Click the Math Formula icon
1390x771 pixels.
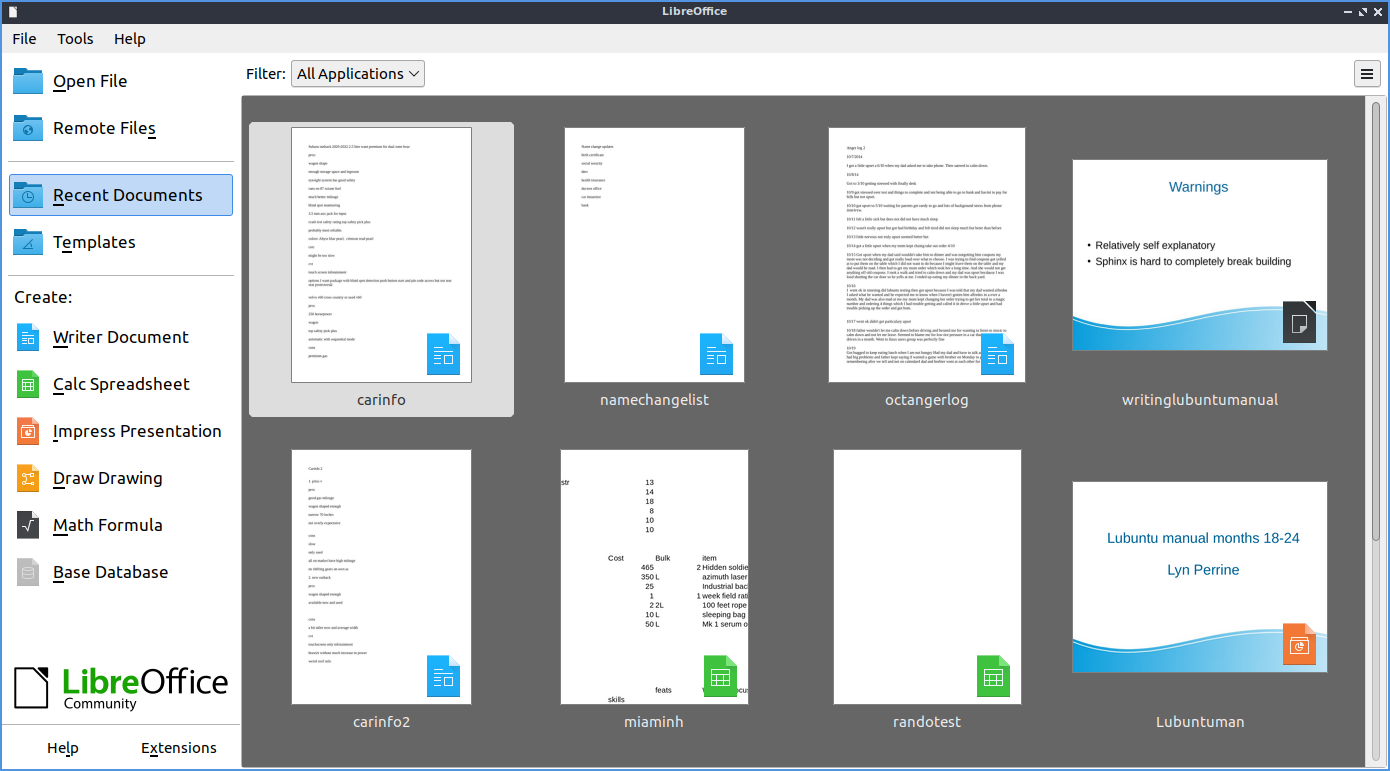pos(28,525)
